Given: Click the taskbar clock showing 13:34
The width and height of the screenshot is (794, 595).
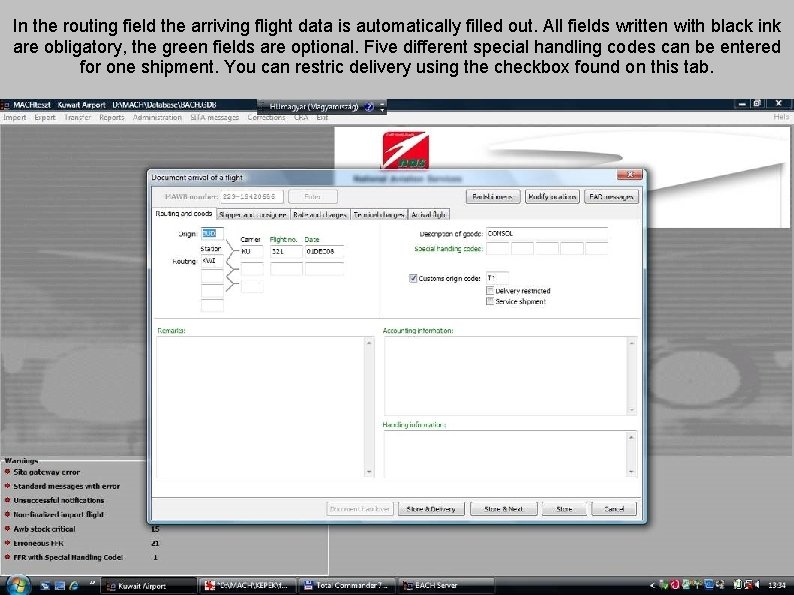Looking at the screenshot, I should [x=777, y=585].
